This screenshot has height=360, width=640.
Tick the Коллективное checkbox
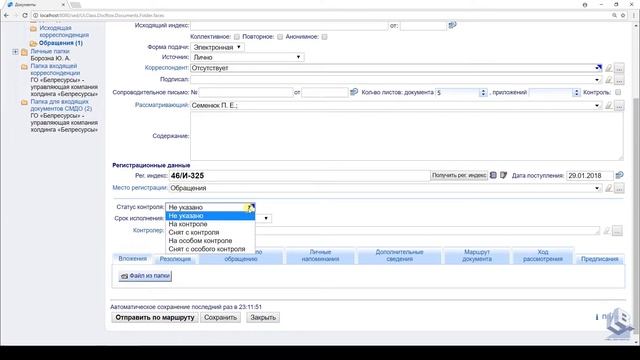237,37
